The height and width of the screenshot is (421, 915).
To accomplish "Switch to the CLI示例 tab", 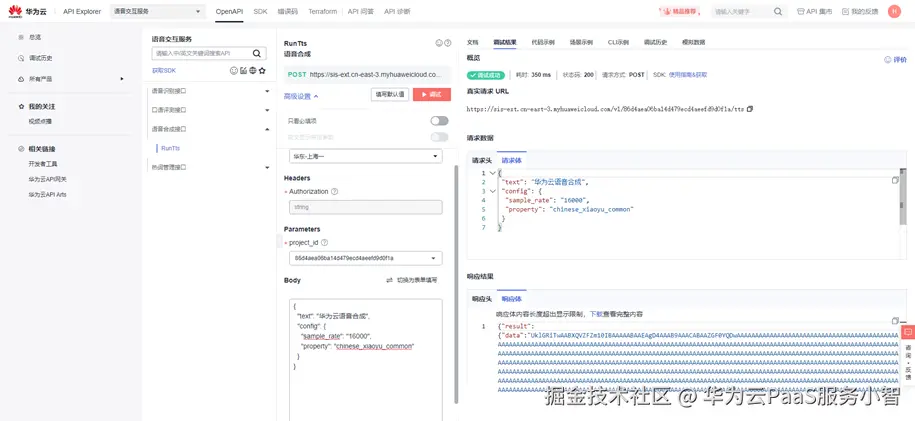I will tap(618, 43).
